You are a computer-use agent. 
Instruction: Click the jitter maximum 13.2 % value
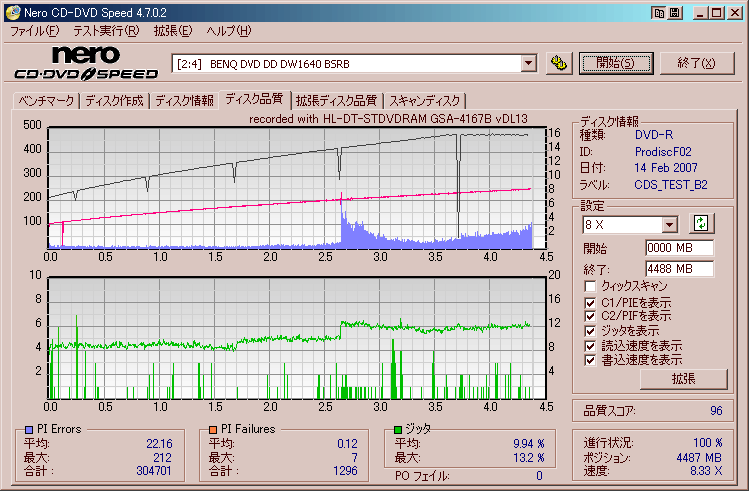529,458
